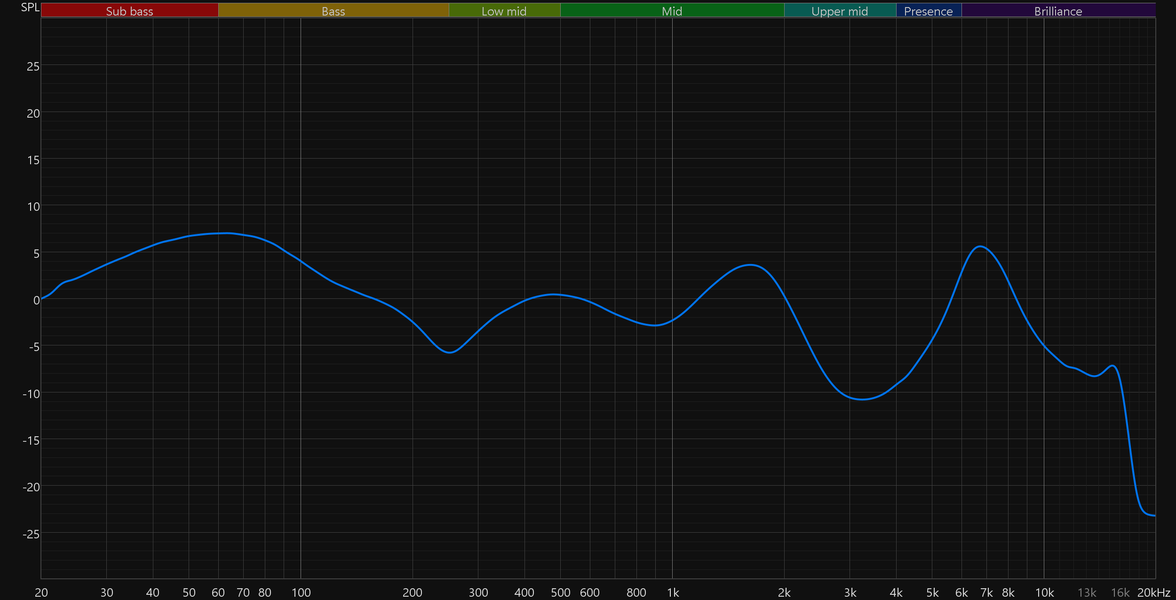Click the -25 SPL axis value
The width and height of the screenshot is (1176, 600).
pos(31,533)
